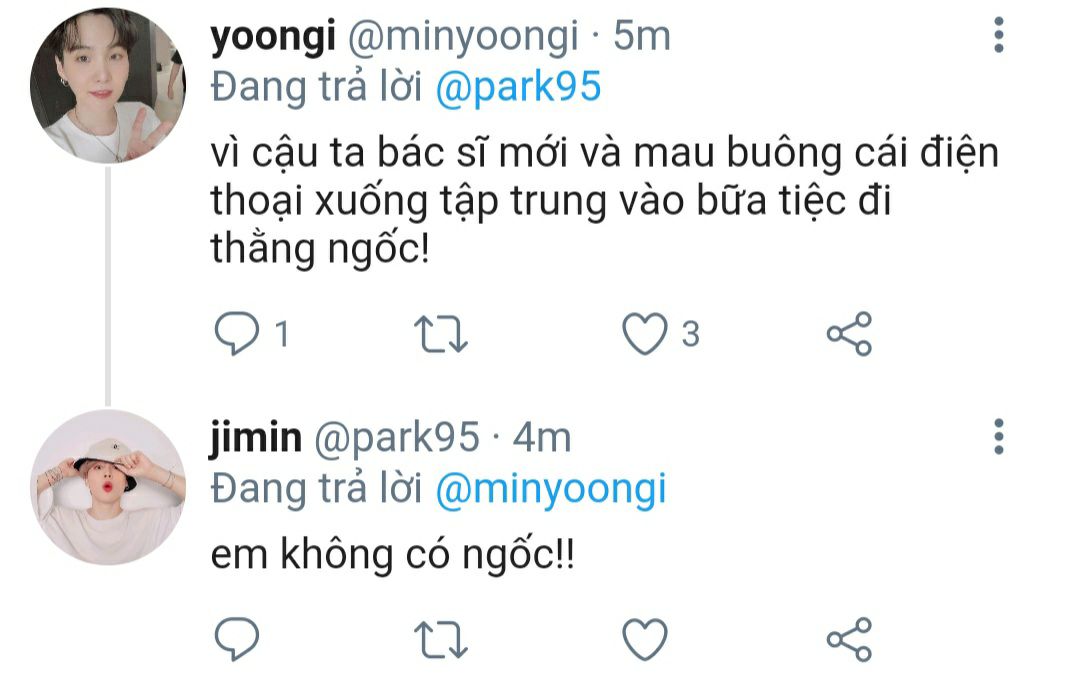The height and width of the screenshot is (688, 1080).
Task: Retweet yoongi's tweet about bác sĩ mới
Action: coord(441,334)
